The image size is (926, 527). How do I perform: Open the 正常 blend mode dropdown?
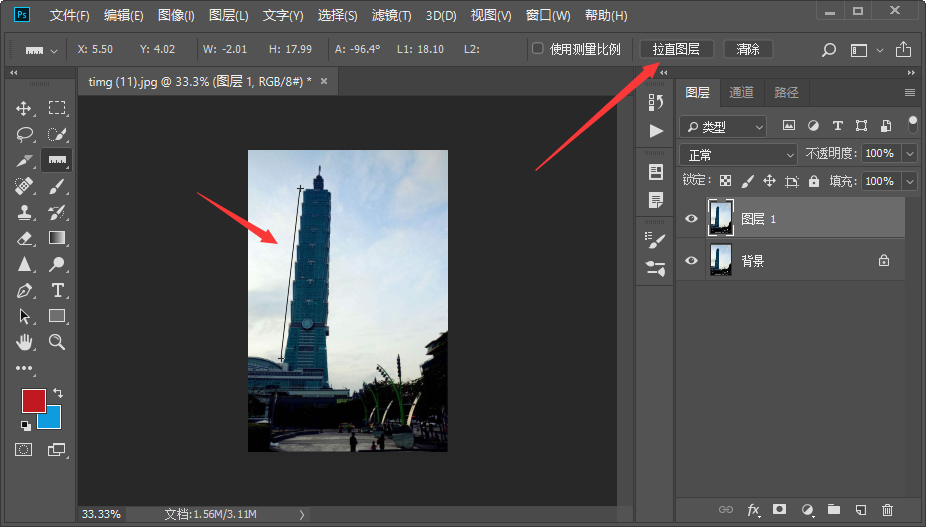(738, 155)
